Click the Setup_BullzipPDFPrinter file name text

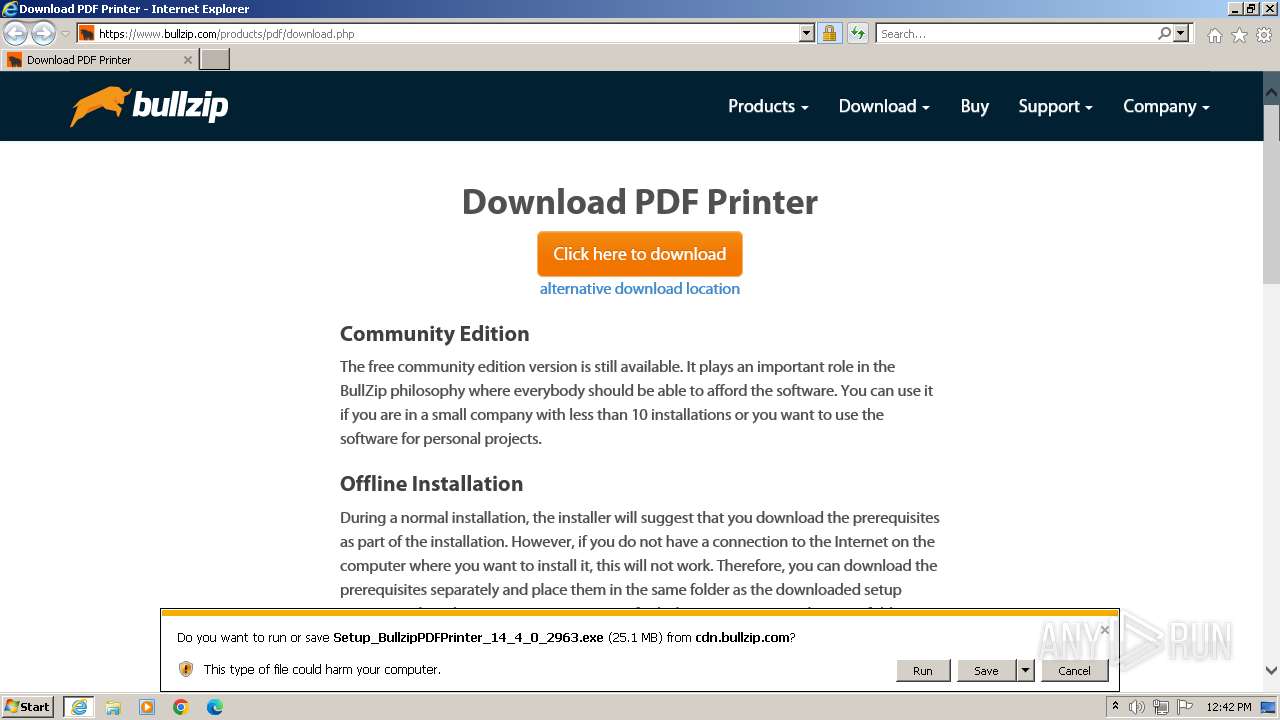(468, 637)
